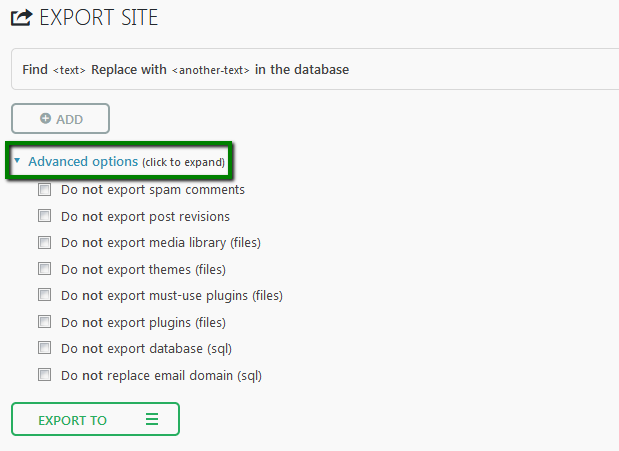This screenshot has width=619, height=451.
Task: Click the Export Site share icon
Action: point(21,18)
